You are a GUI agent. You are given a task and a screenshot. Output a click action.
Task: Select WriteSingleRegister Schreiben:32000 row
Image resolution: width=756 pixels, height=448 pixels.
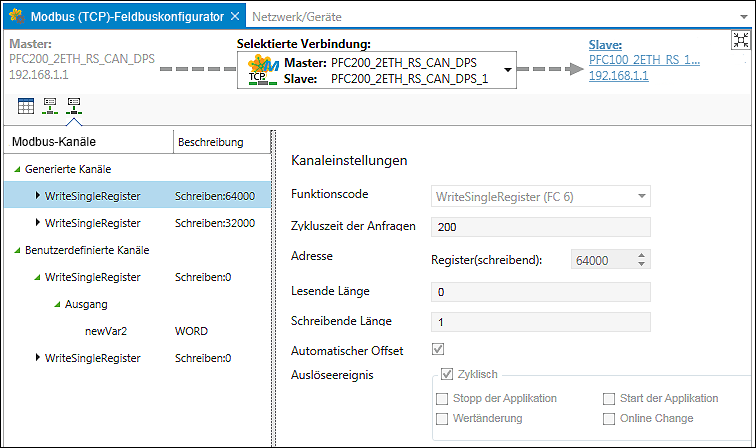(137, 223)
